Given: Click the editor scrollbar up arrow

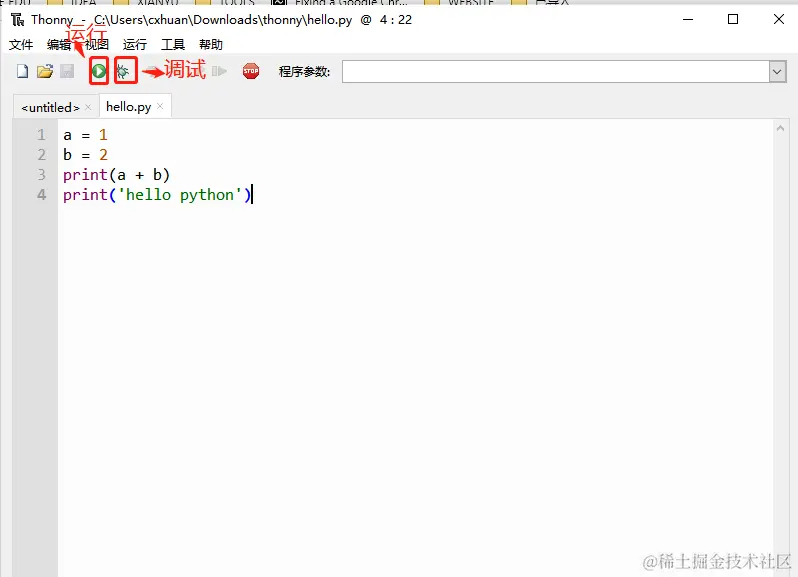Looking at the screenshot, I should tap(780, 128).
